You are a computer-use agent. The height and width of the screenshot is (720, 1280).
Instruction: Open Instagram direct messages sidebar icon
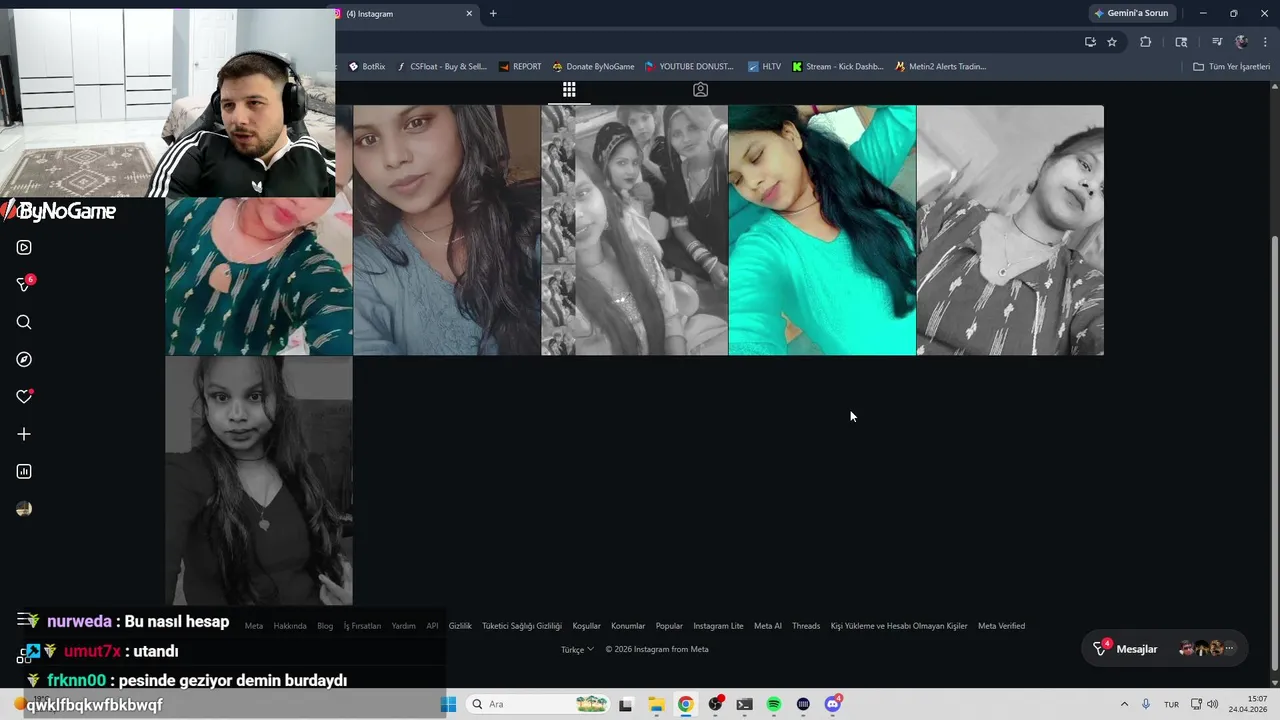tap(25, 285)
